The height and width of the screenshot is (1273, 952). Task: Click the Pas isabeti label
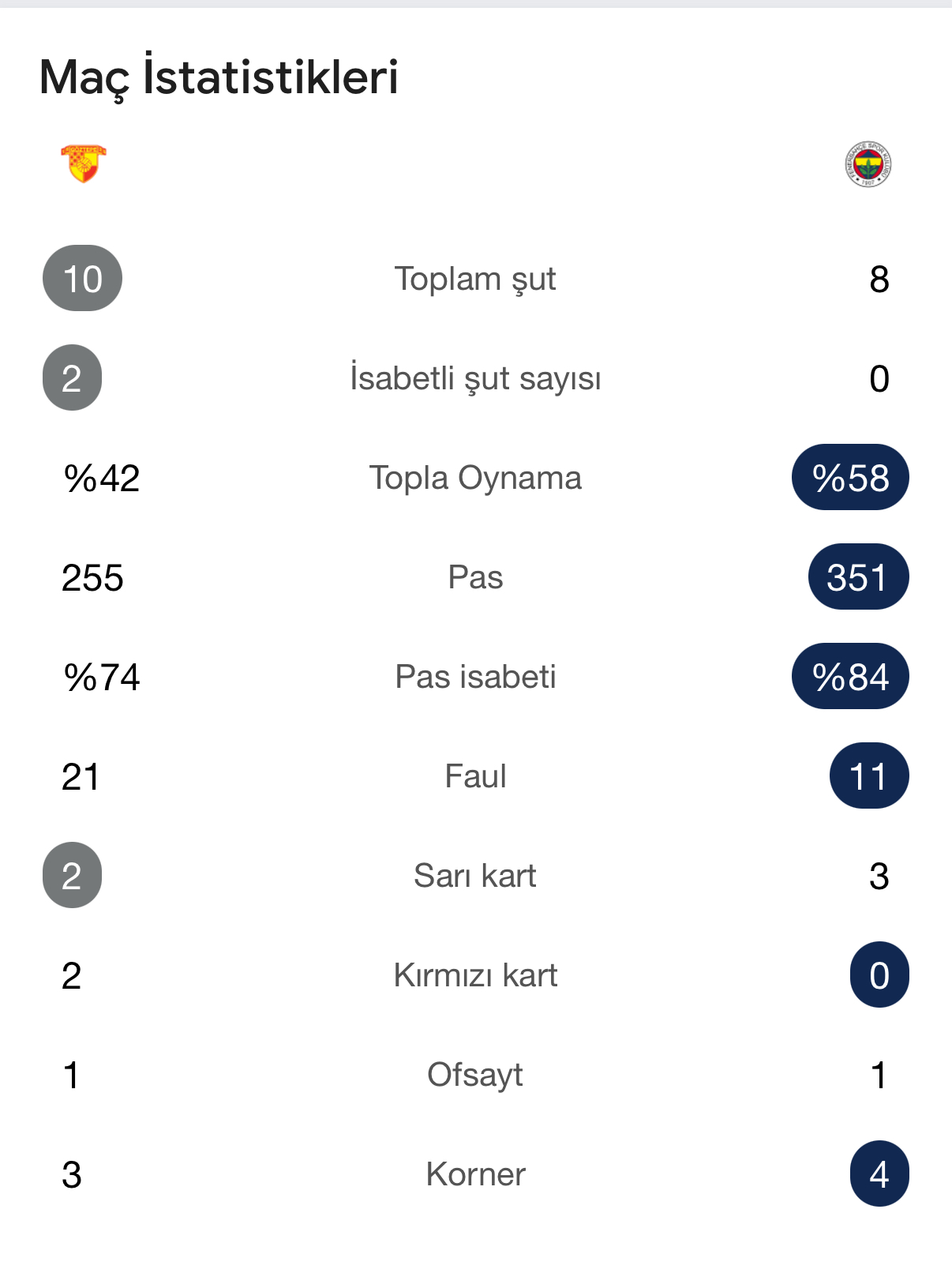click(x=475, y=677)
